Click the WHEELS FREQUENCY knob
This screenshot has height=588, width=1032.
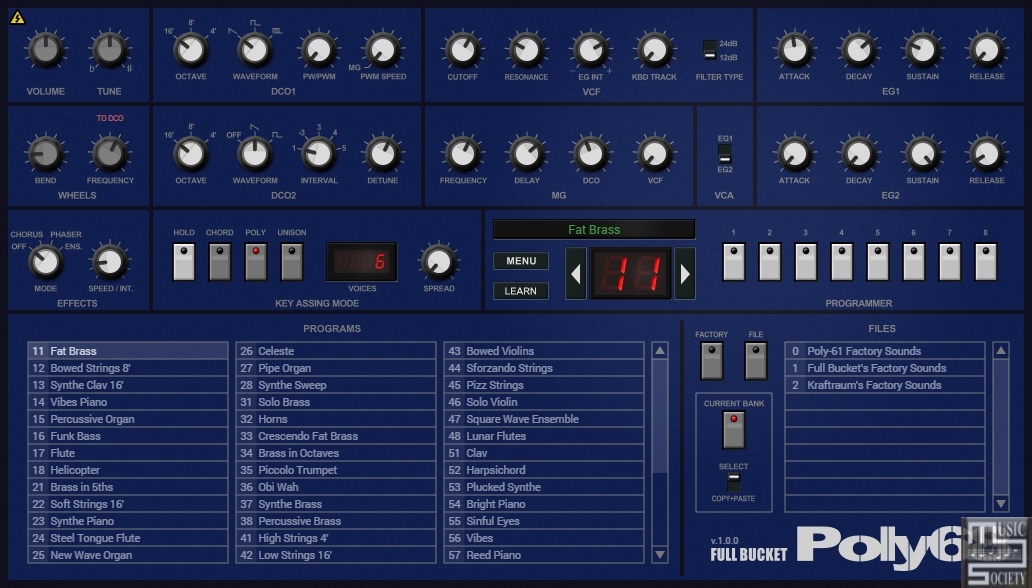click(110, 153)
